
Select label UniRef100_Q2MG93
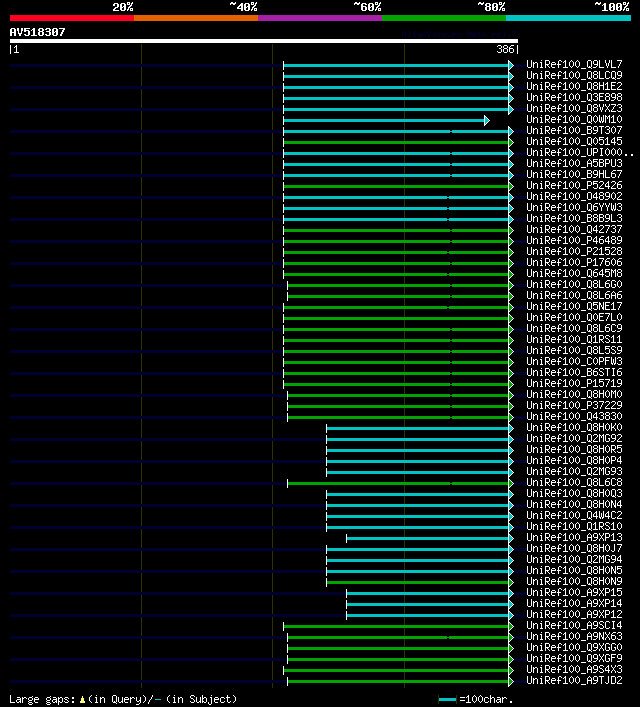[574, 471]
